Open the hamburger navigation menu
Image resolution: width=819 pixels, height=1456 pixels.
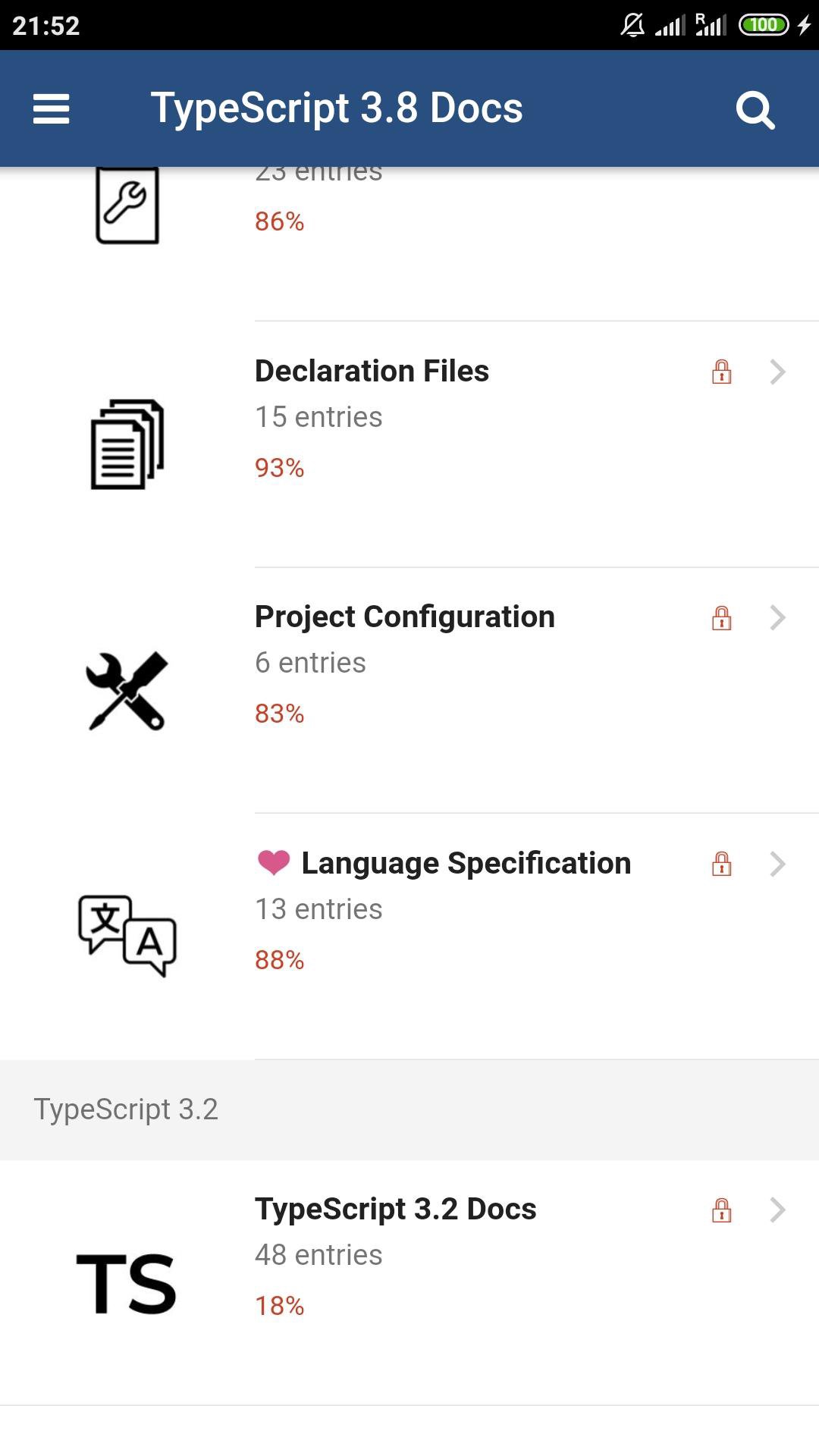click(x=52, y=108)
